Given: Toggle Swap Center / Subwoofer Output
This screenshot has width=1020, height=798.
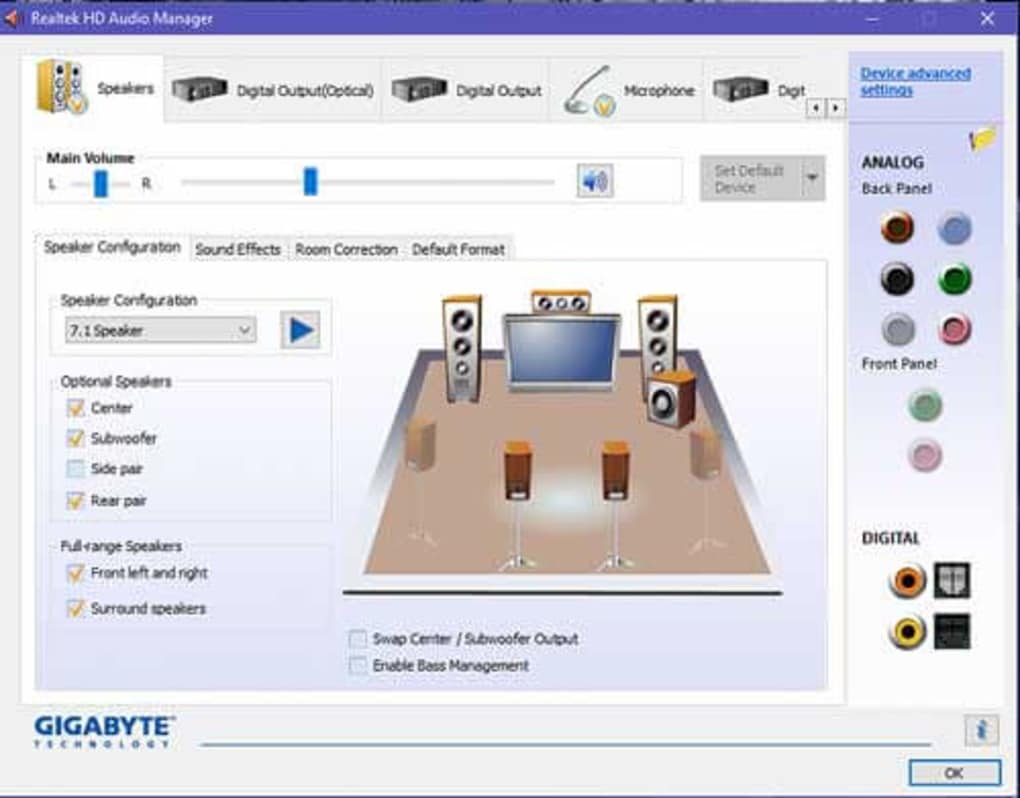Looking at the screenshot, I should pos(358,638).
